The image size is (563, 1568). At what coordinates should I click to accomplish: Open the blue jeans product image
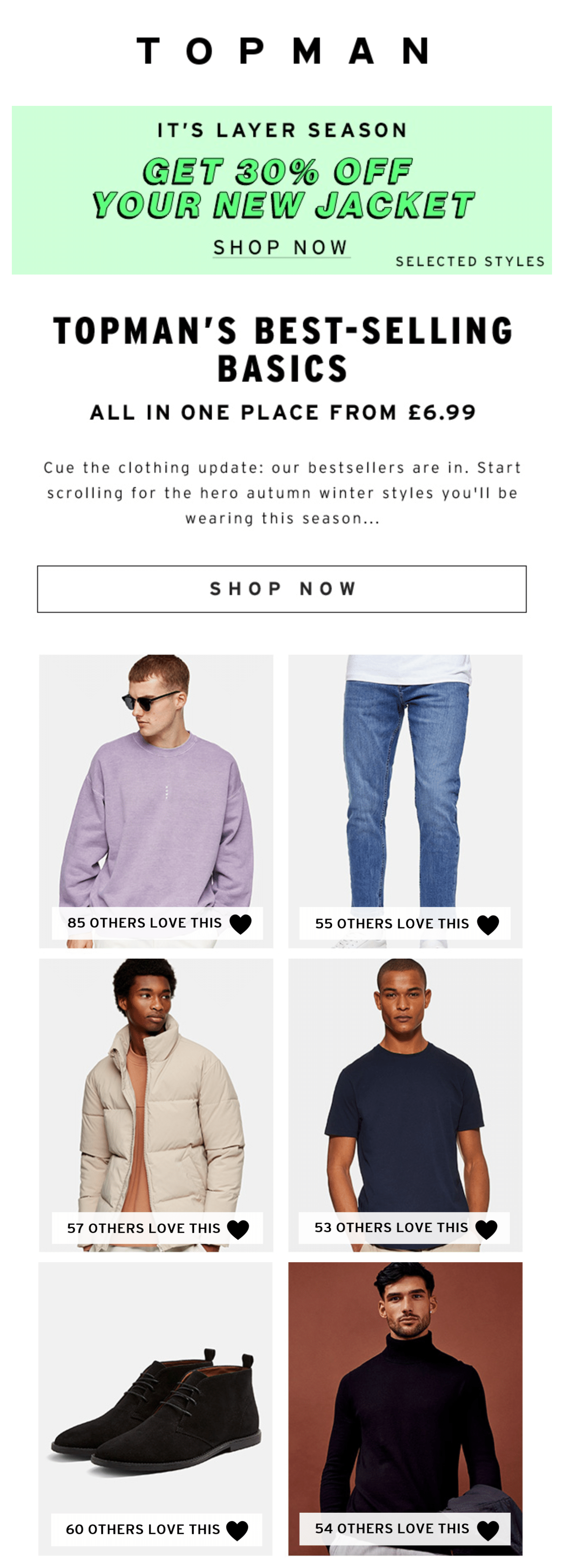[x=405, y=801]
